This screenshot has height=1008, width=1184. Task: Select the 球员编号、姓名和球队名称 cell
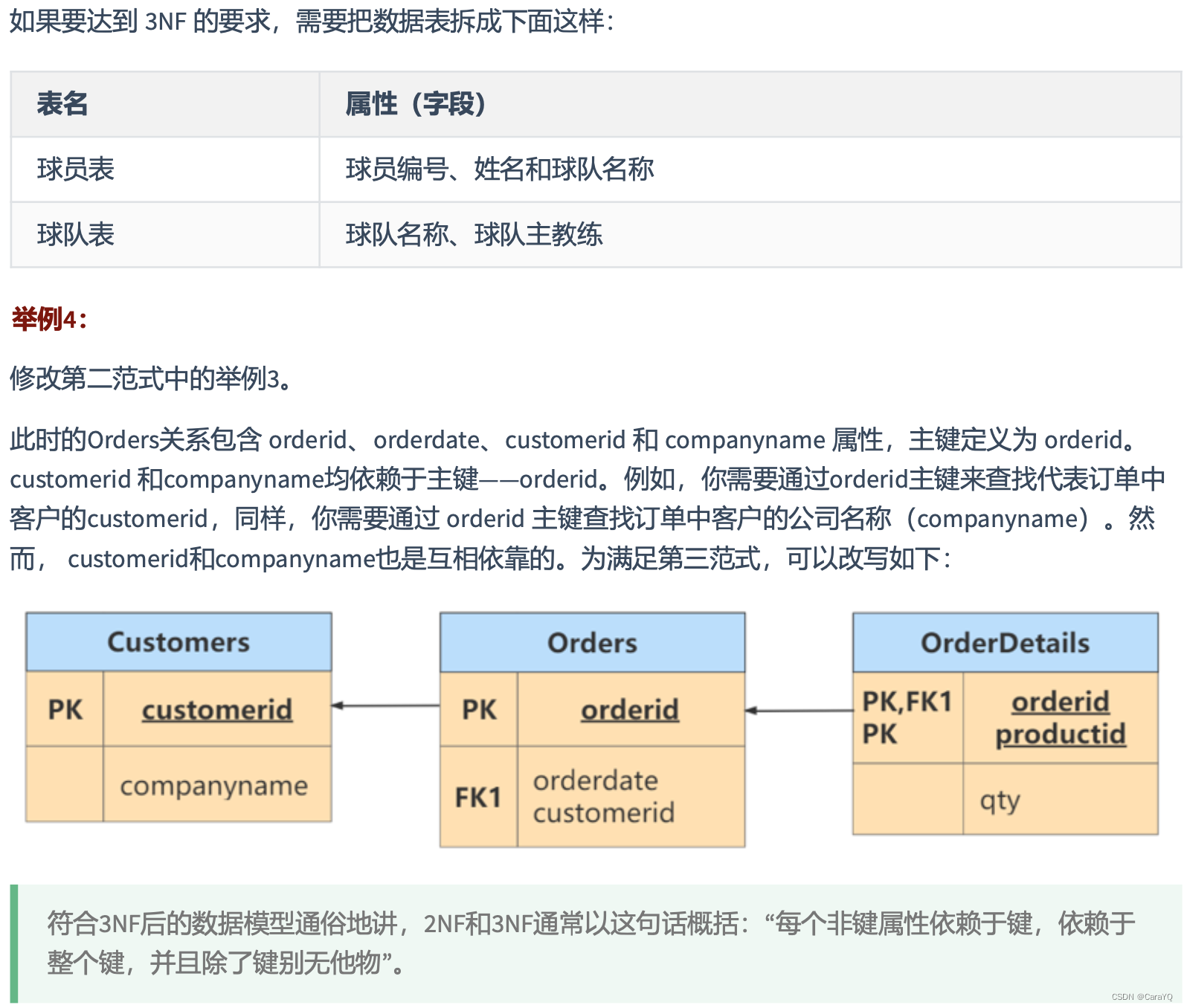[750, 169]
